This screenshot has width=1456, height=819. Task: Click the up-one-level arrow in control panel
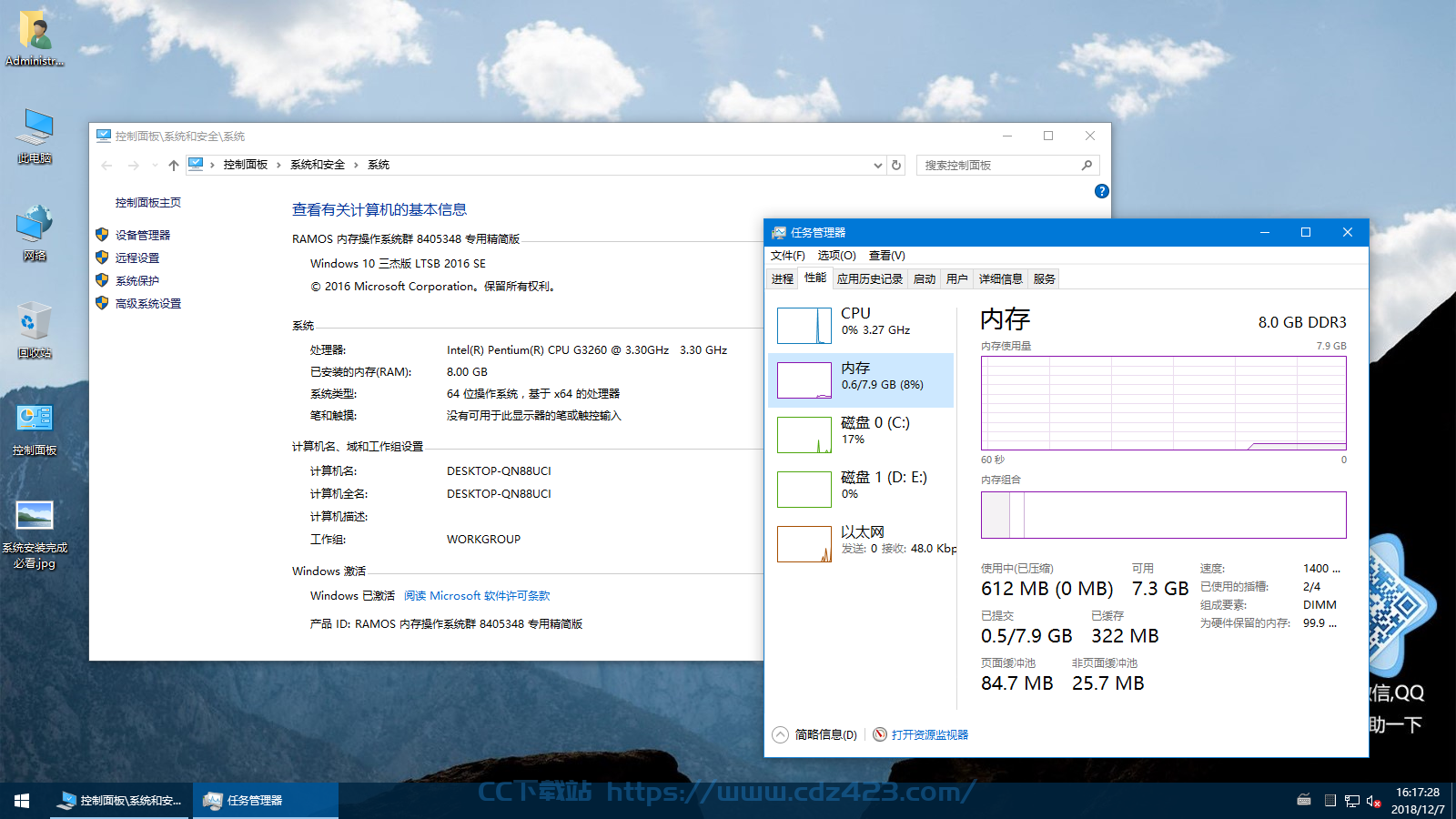coord(174,166)
